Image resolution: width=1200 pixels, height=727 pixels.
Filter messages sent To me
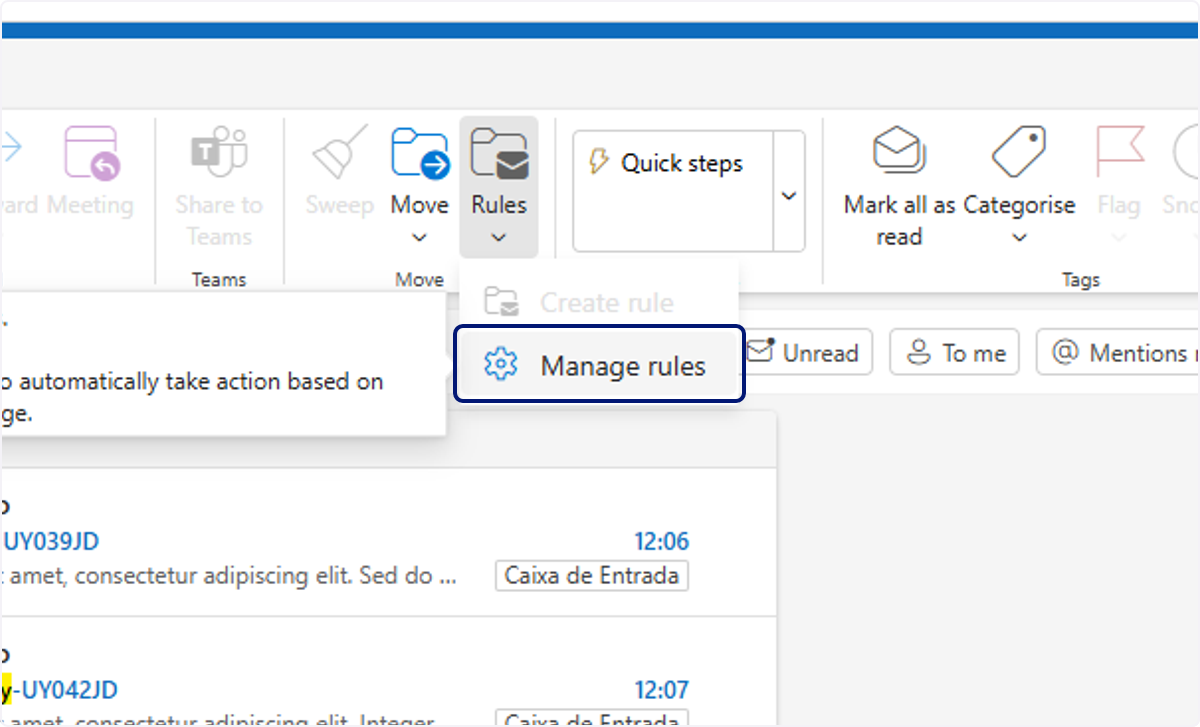954,353
